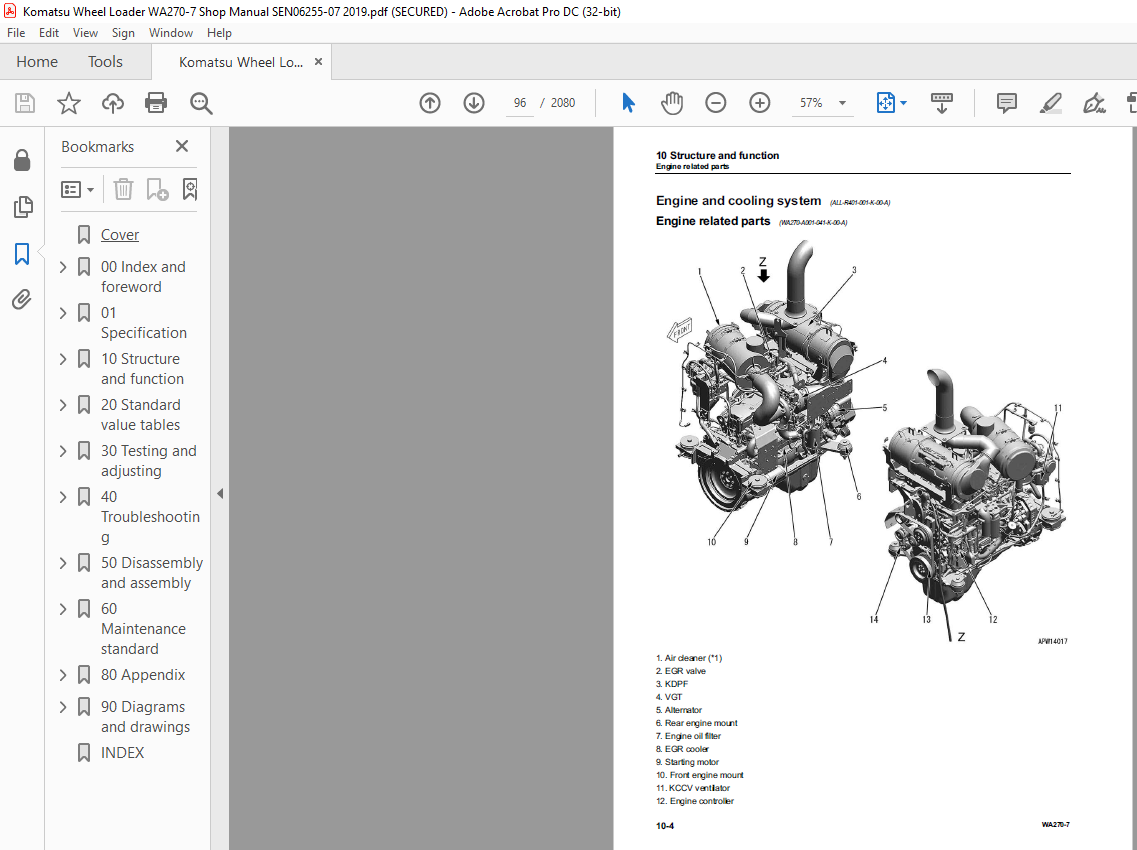
Task: Zoom in with plus icon
Action: [760, 103]
